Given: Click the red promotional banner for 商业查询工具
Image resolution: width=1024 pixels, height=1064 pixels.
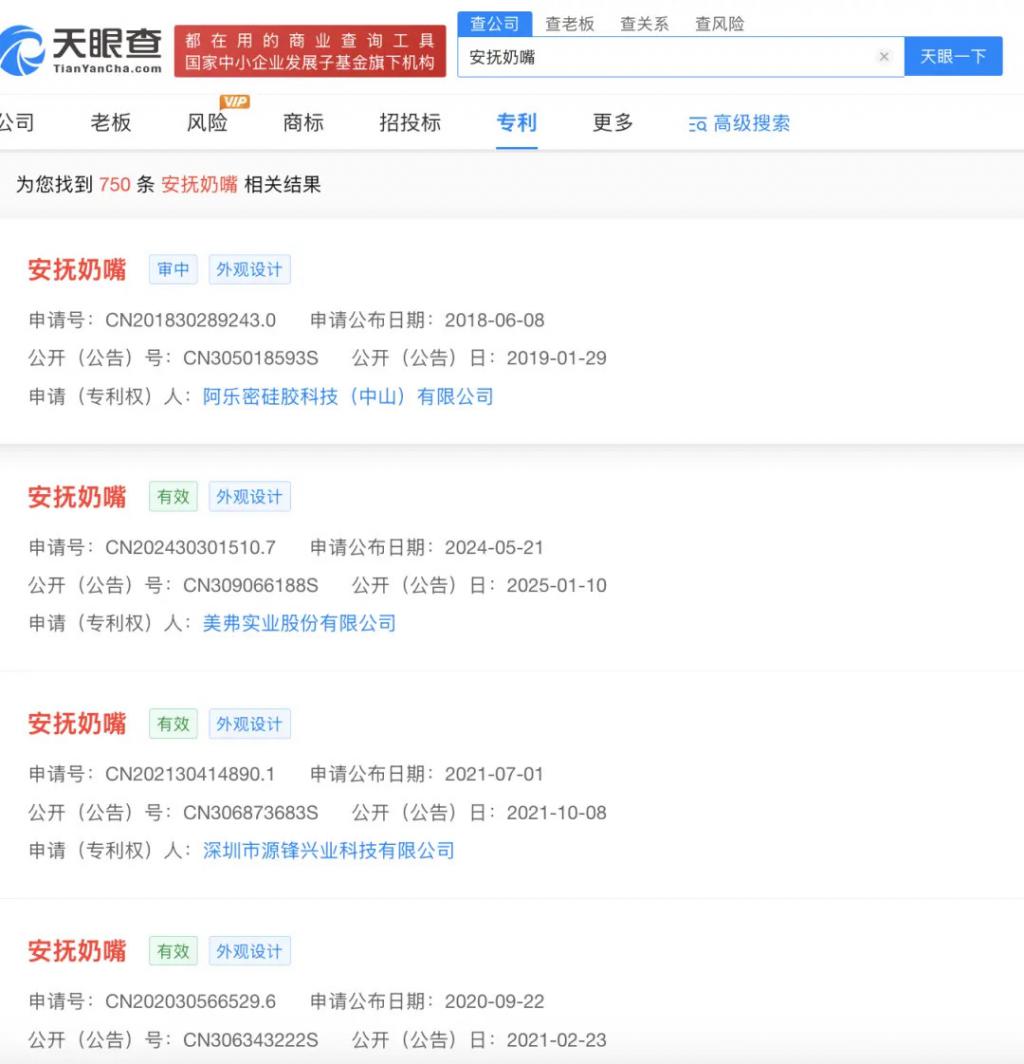Looking at the screenshot, I should [310, 52].
